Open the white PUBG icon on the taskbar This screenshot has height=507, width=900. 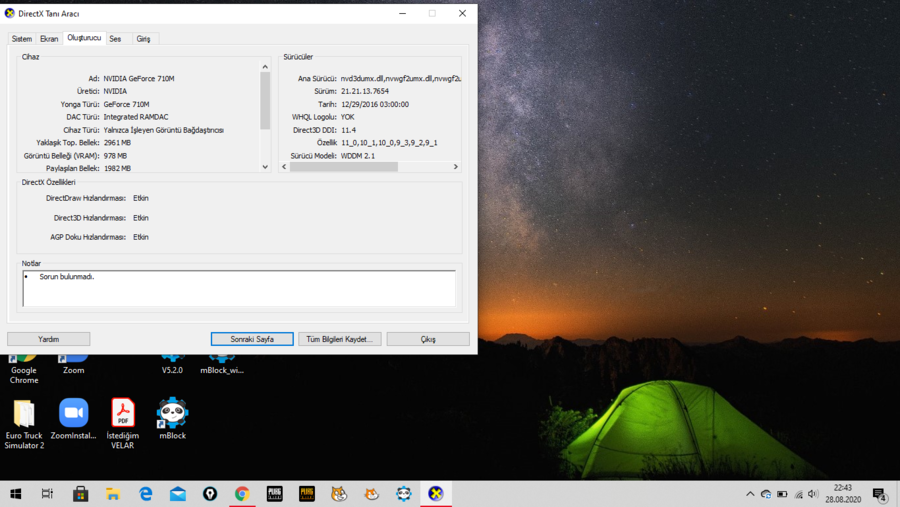point(274,494)
